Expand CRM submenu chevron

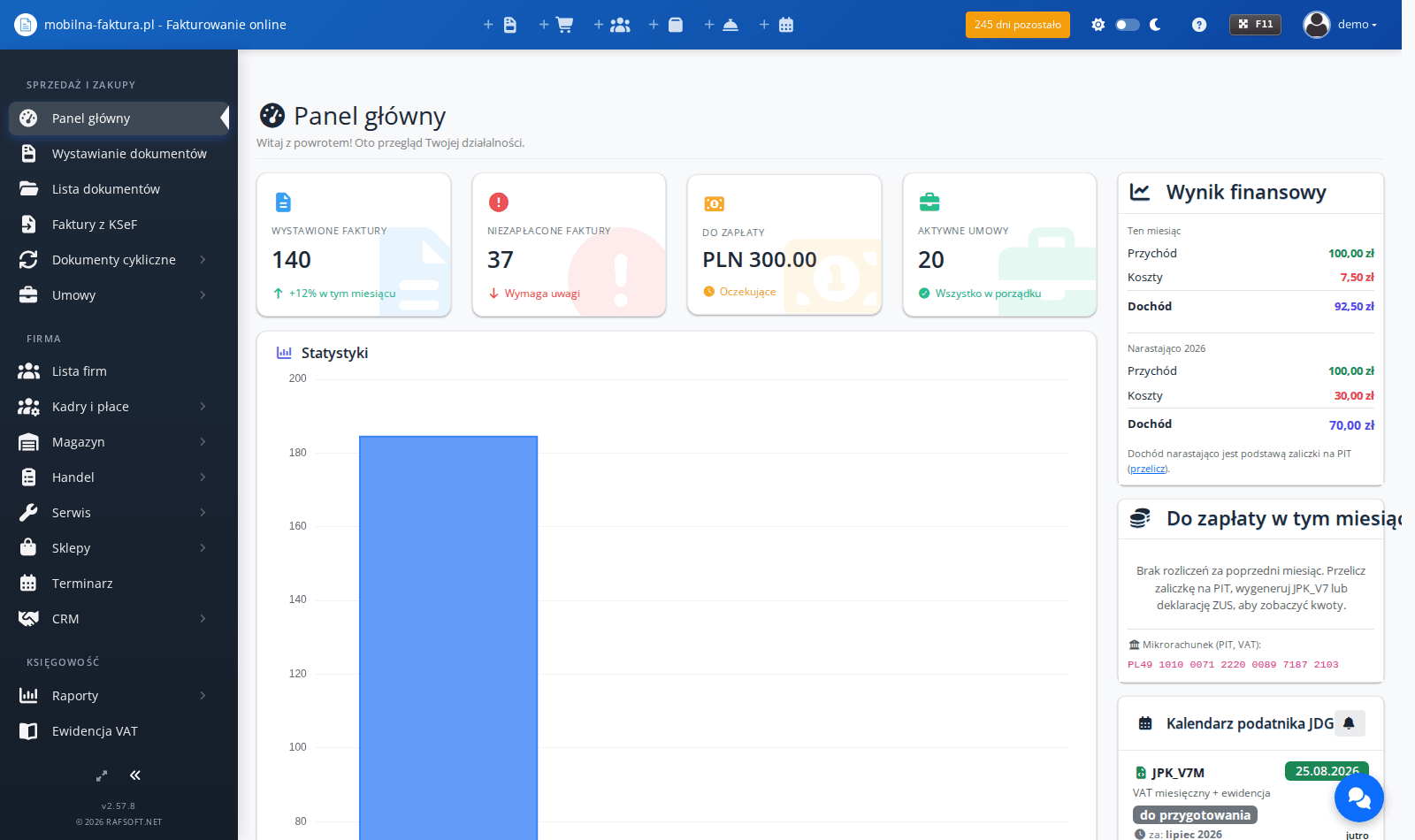click(203, 619)
